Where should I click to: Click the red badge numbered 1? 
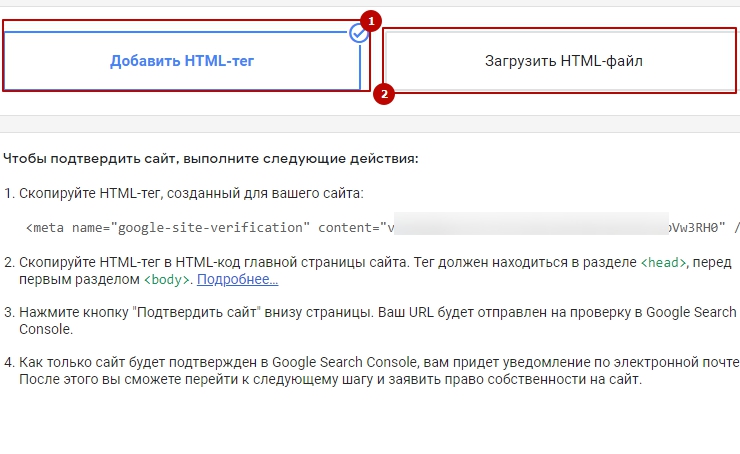(372, 20)
